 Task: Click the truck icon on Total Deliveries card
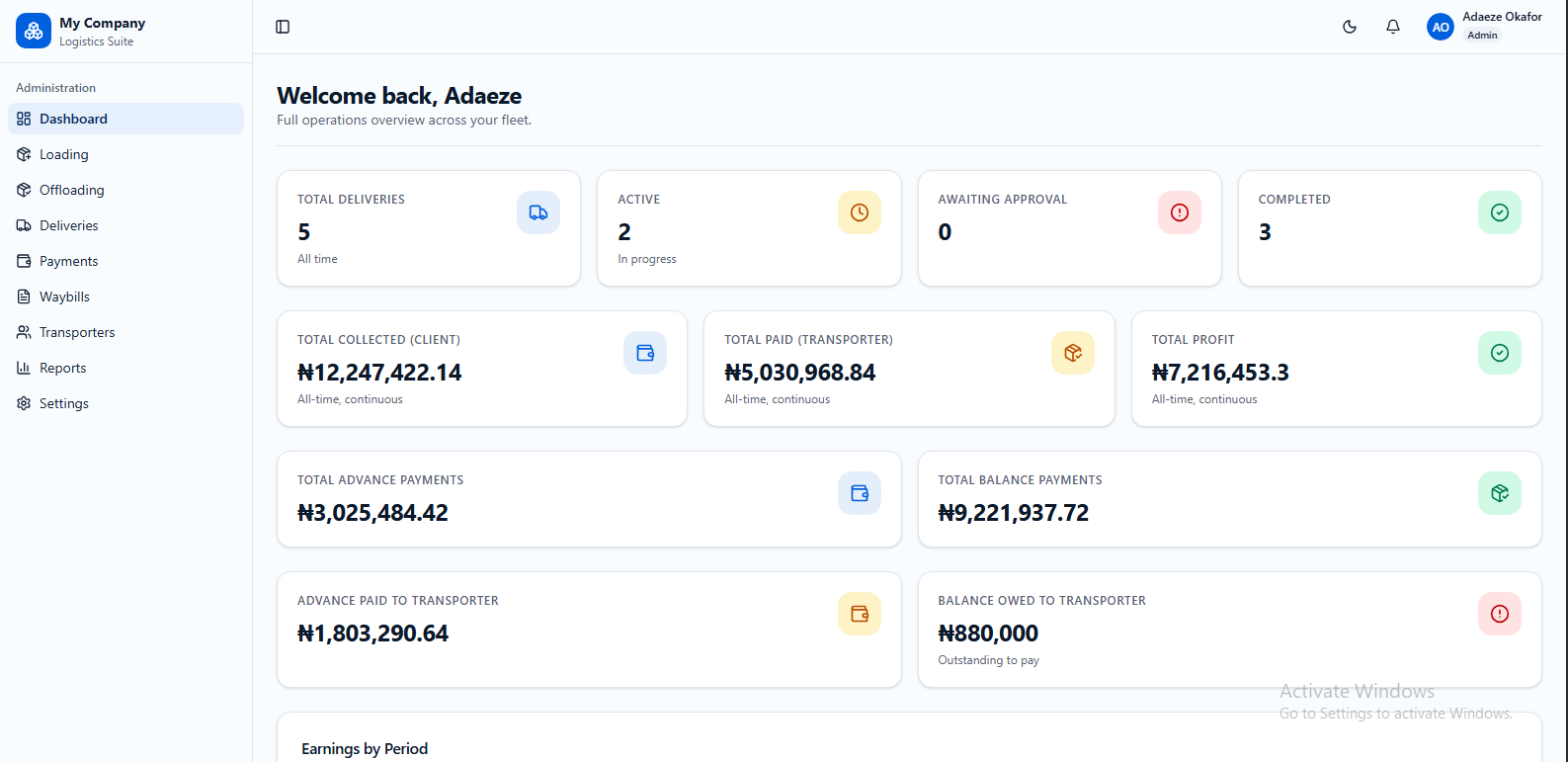pyautogui.click(x=538, y=212)
